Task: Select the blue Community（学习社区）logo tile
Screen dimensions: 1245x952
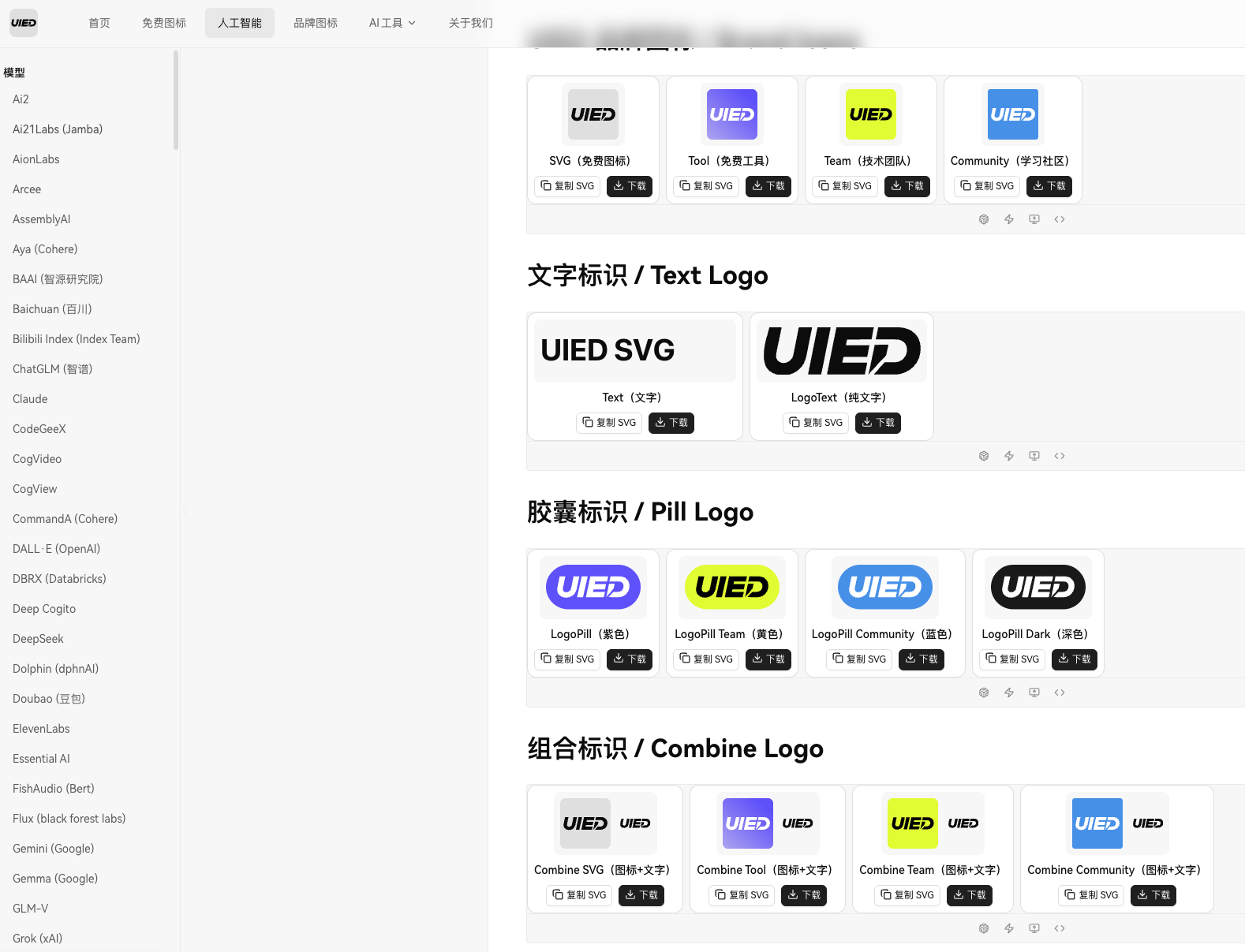Action: pos(1013,114)
